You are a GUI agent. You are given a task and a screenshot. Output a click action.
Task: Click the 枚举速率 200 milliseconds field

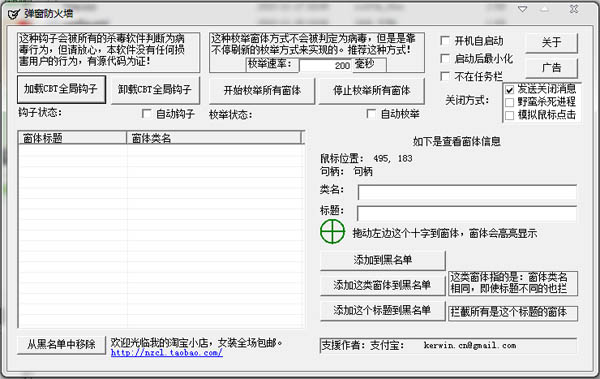325,65
